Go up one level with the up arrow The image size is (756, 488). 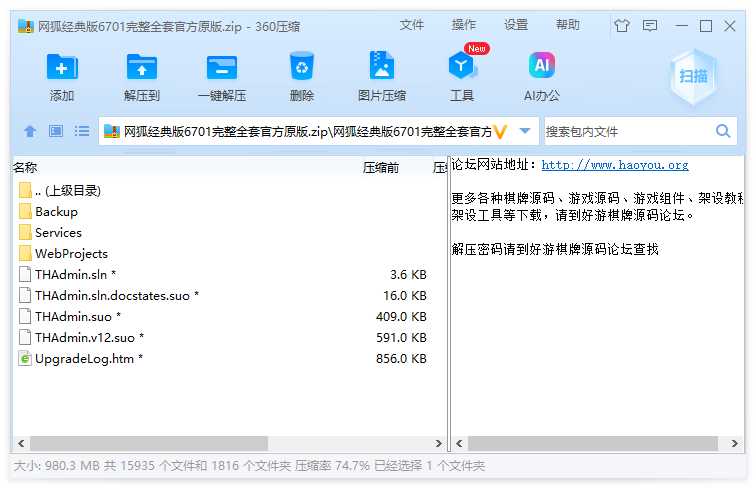(30, 131)
